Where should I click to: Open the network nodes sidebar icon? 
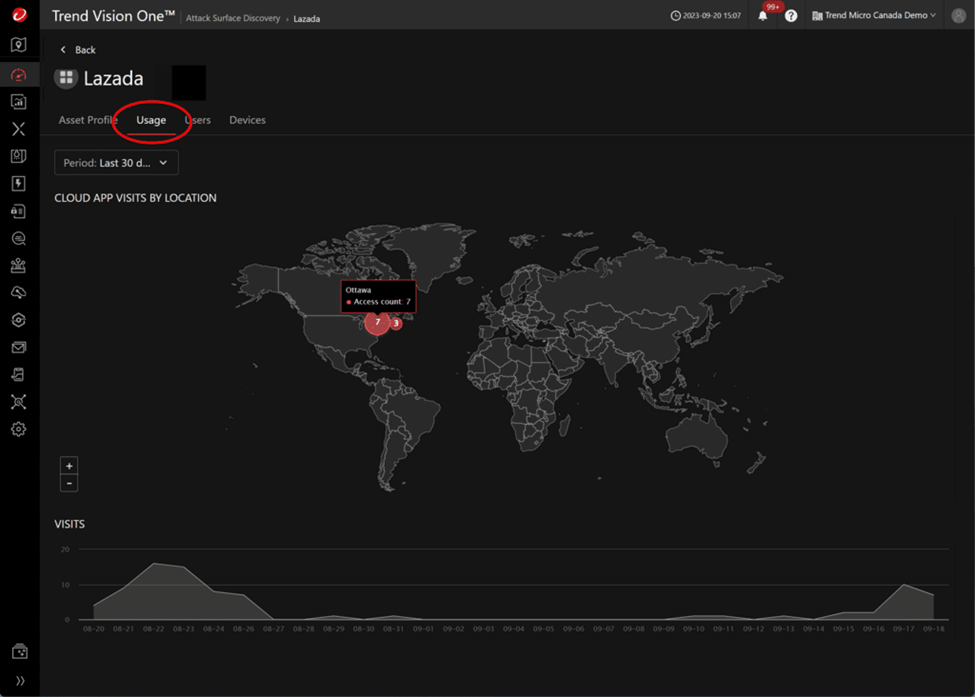click(x=19, y=402)
